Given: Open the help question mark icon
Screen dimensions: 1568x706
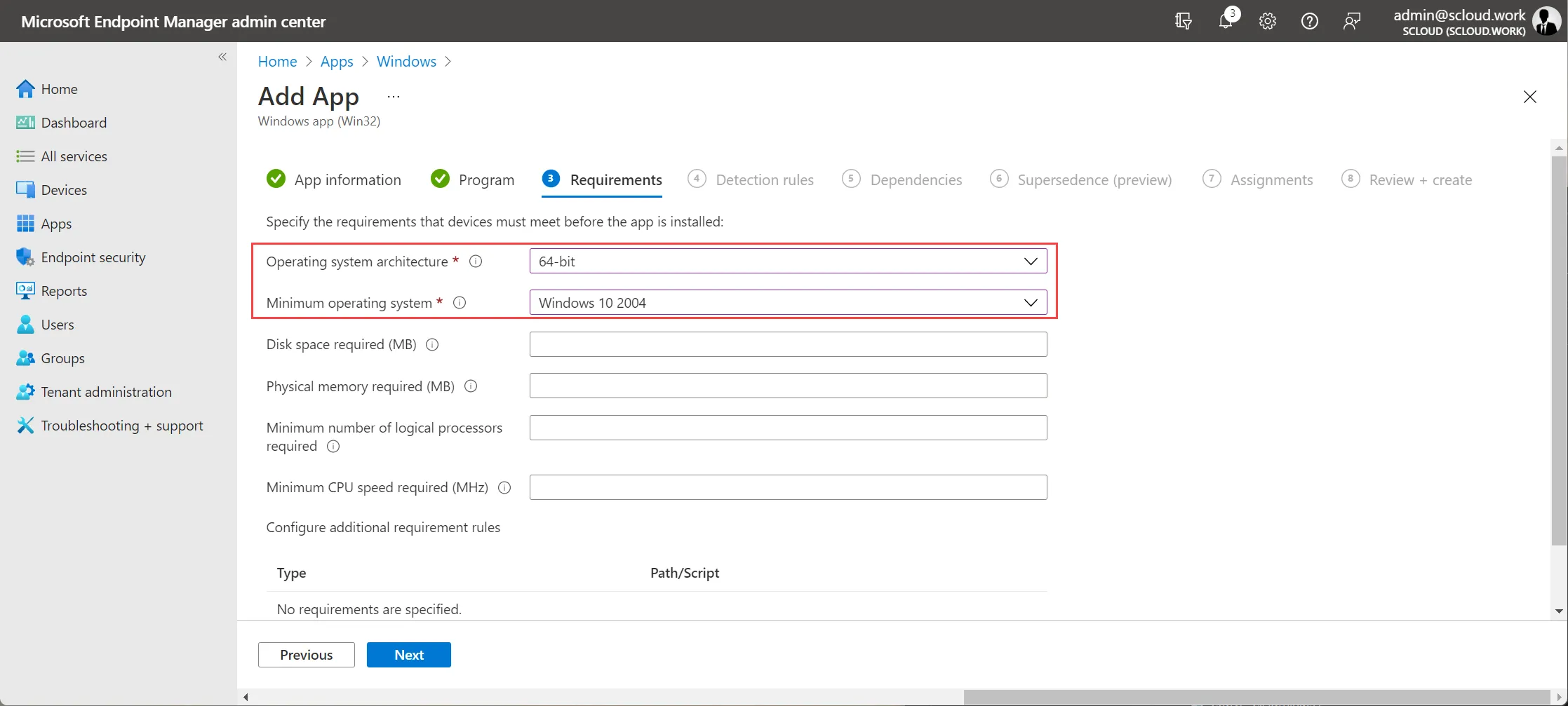Looking at the screenshot, I should click(x=1309, y=21).
